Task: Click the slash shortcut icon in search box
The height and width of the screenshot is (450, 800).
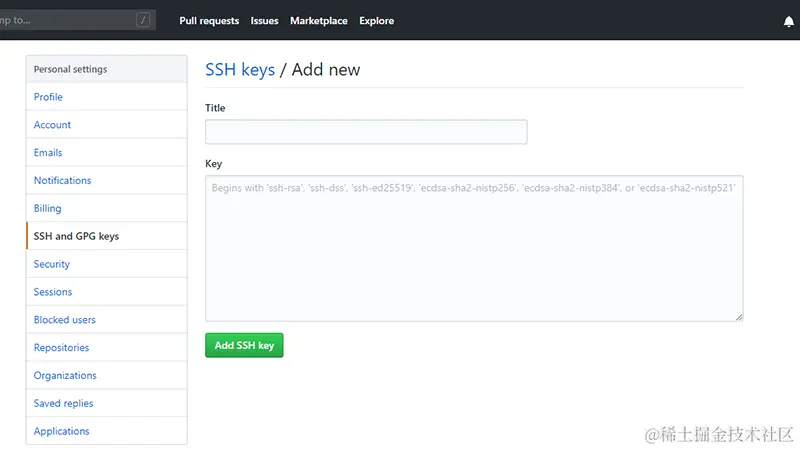Action: point(143,20)
